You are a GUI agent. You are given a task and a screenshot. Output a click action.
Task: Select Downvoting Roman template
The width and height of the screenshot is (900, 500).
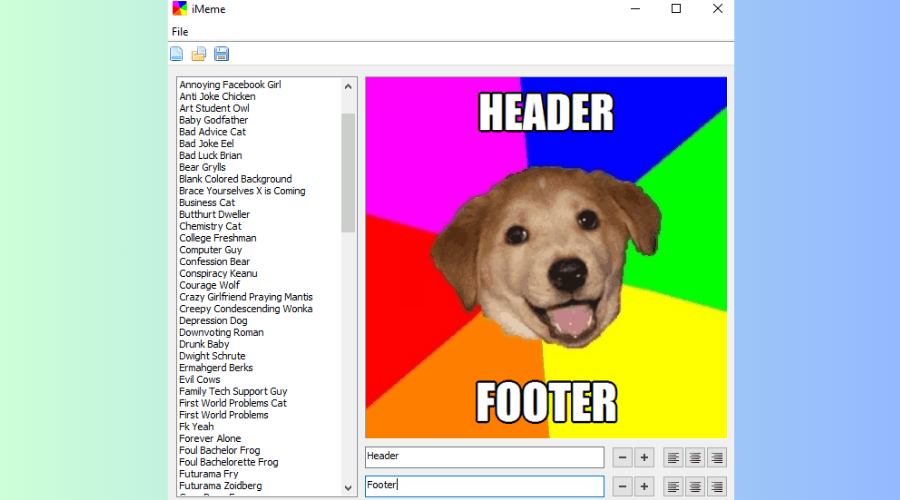tap(221, 332)
